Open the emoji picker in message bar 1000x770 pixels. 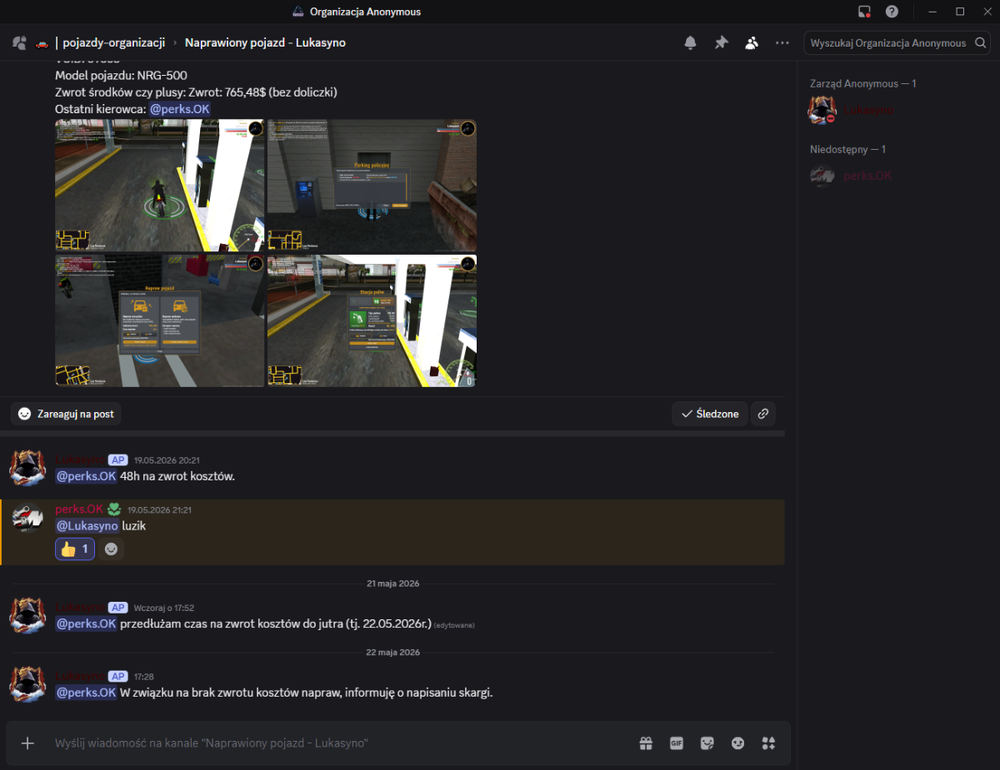(738, 743)
